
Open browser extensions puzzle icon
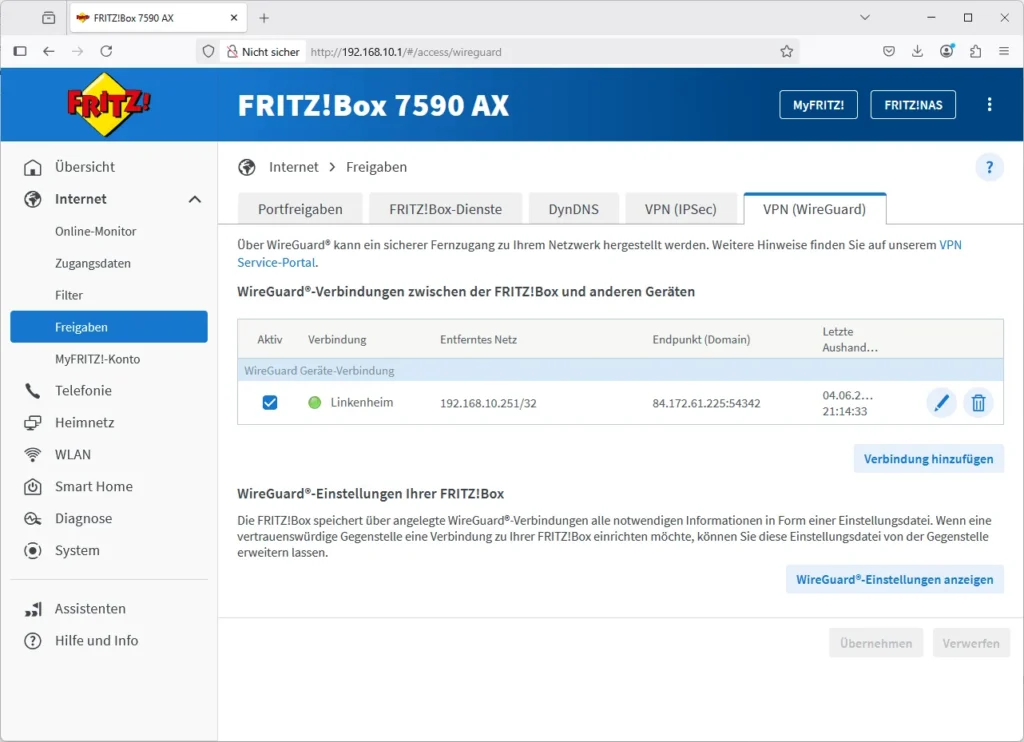click(976, 51)
